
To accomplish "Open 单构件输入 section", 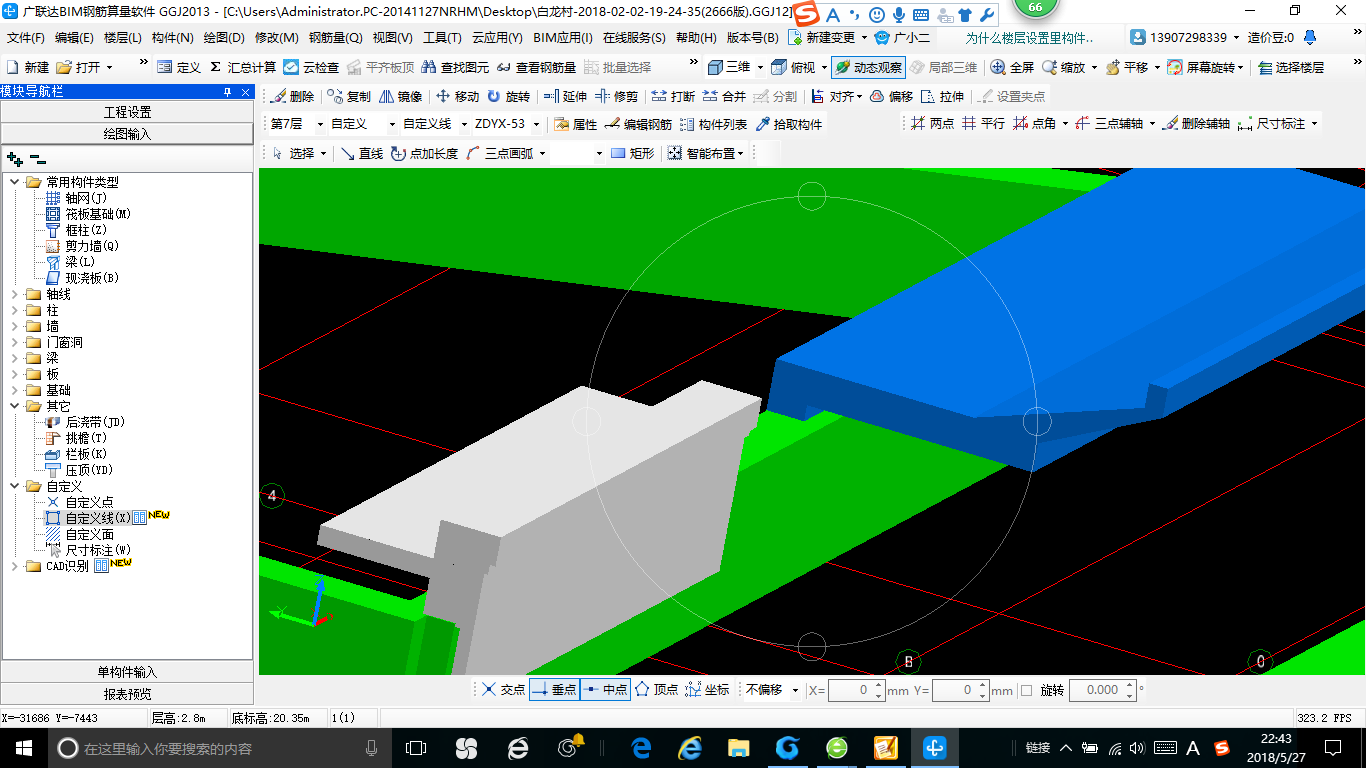I will 127,672.
